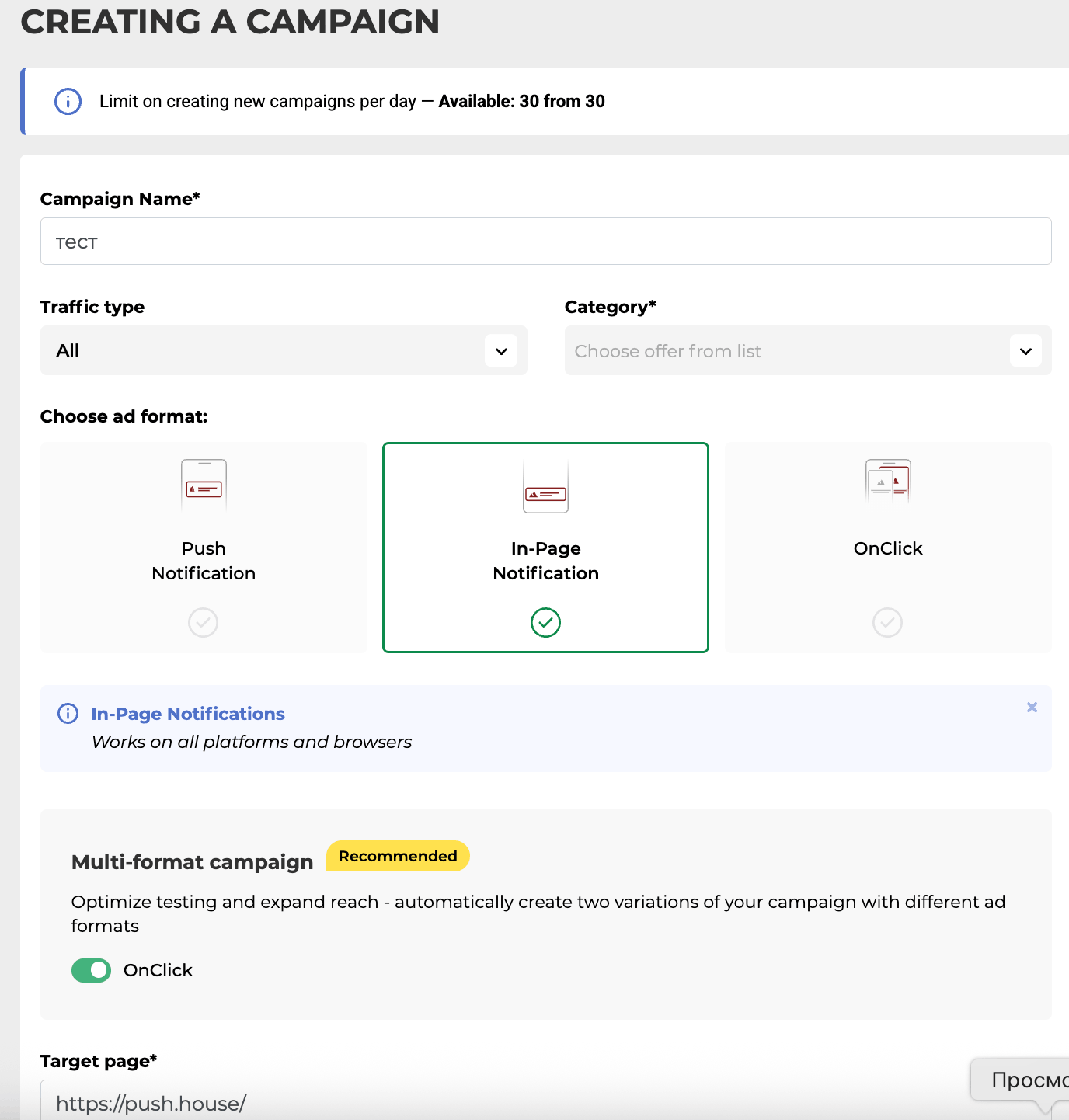1069x1120 pixels.
Task: Click the Recommended yellow badge
Action: 398,856
